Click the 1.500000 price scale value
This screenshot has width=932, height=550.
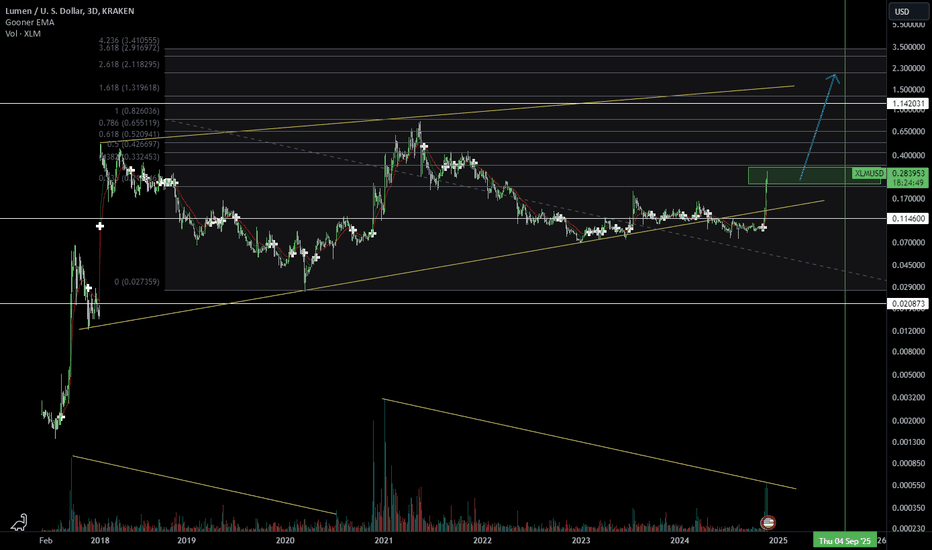pyautogui.click(x=908, y=90)
